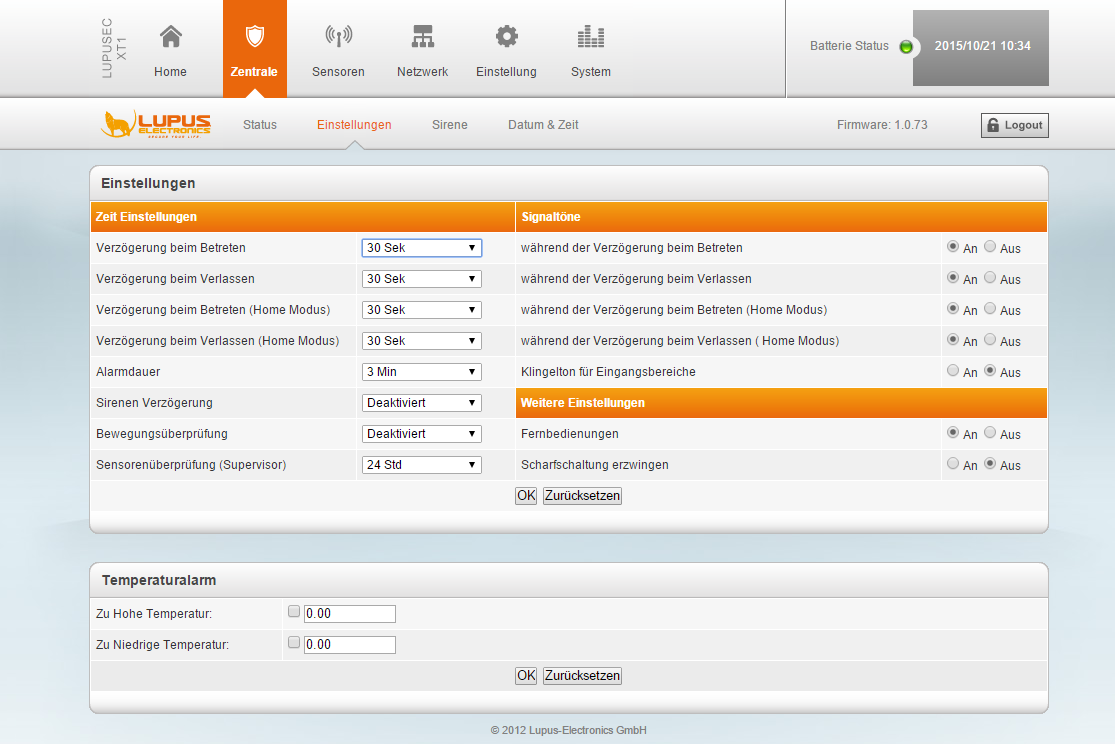Enable the Zu Hohe Temperatur checkbox
Viewport: 1115px width, 744px height.
tap(294, 611)
